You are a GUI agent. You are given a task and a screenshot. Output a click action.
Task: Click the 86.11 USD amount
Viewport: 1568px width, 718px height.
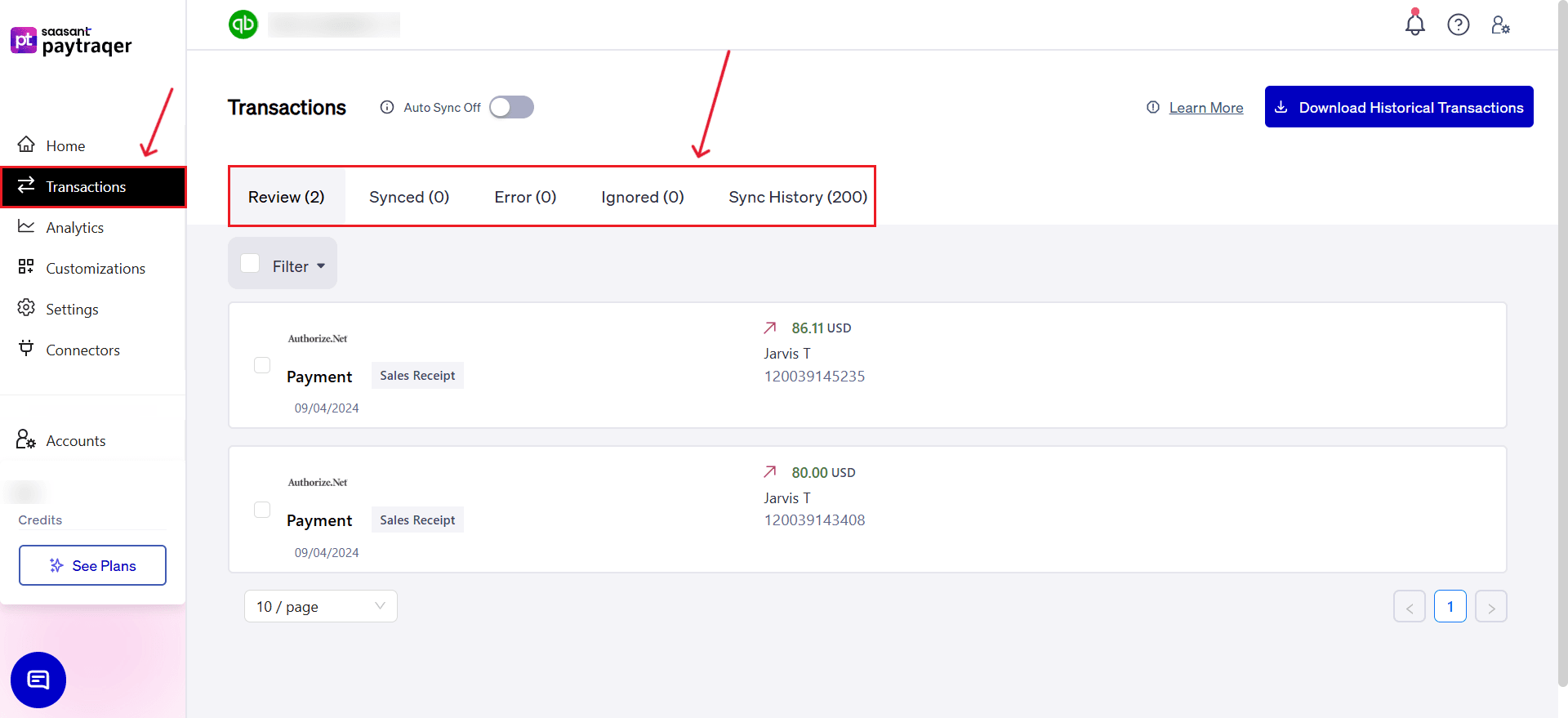(821, 328)
